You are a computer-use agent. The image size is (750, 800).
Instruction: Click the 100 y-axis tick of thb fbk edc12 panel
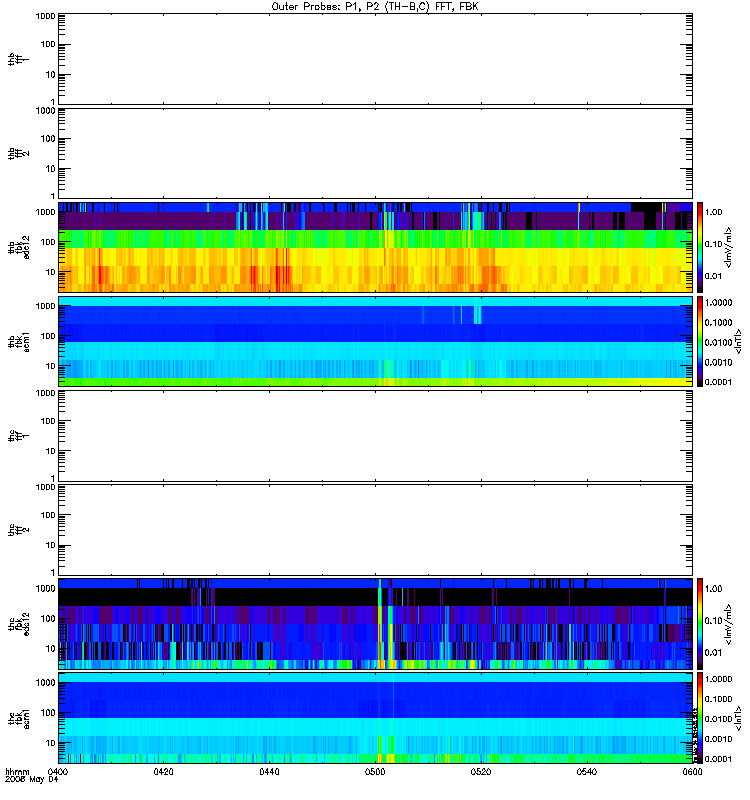tap(48, 242)
